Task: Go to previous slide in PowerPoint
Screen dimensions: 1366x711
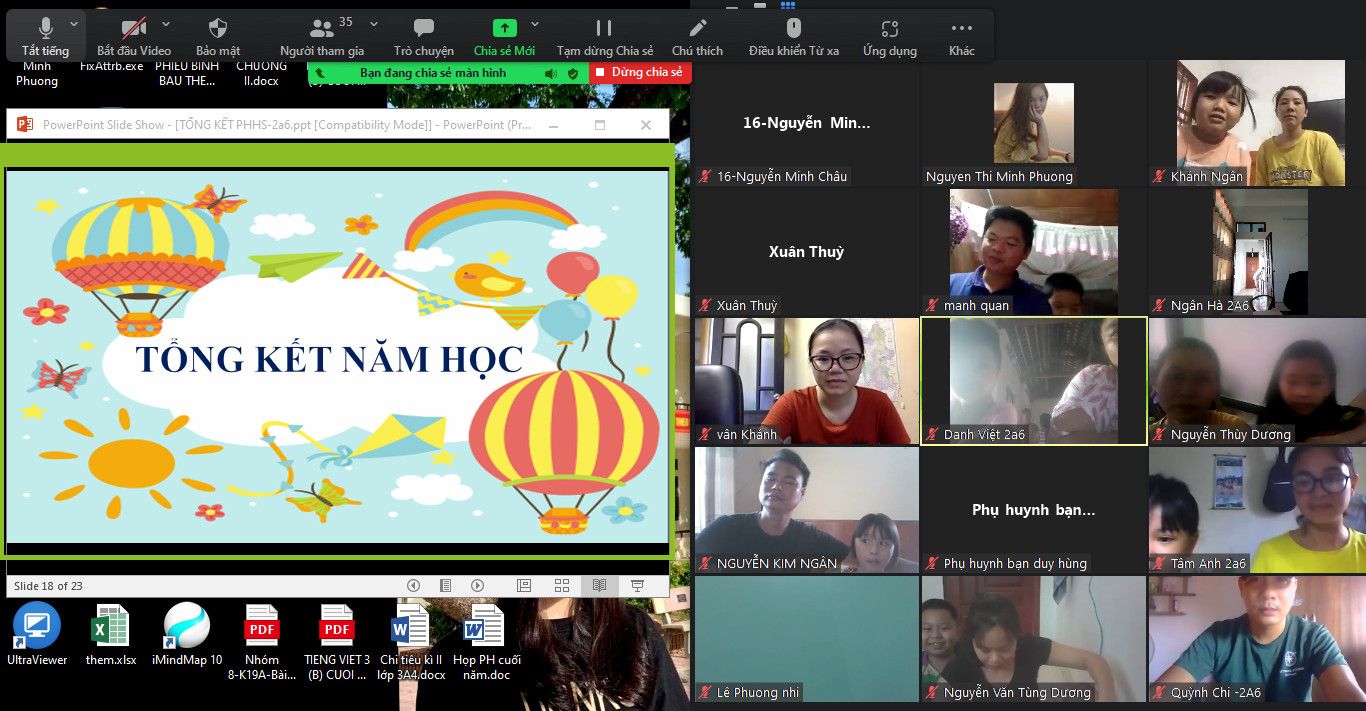Action: [x=413, y=585]
